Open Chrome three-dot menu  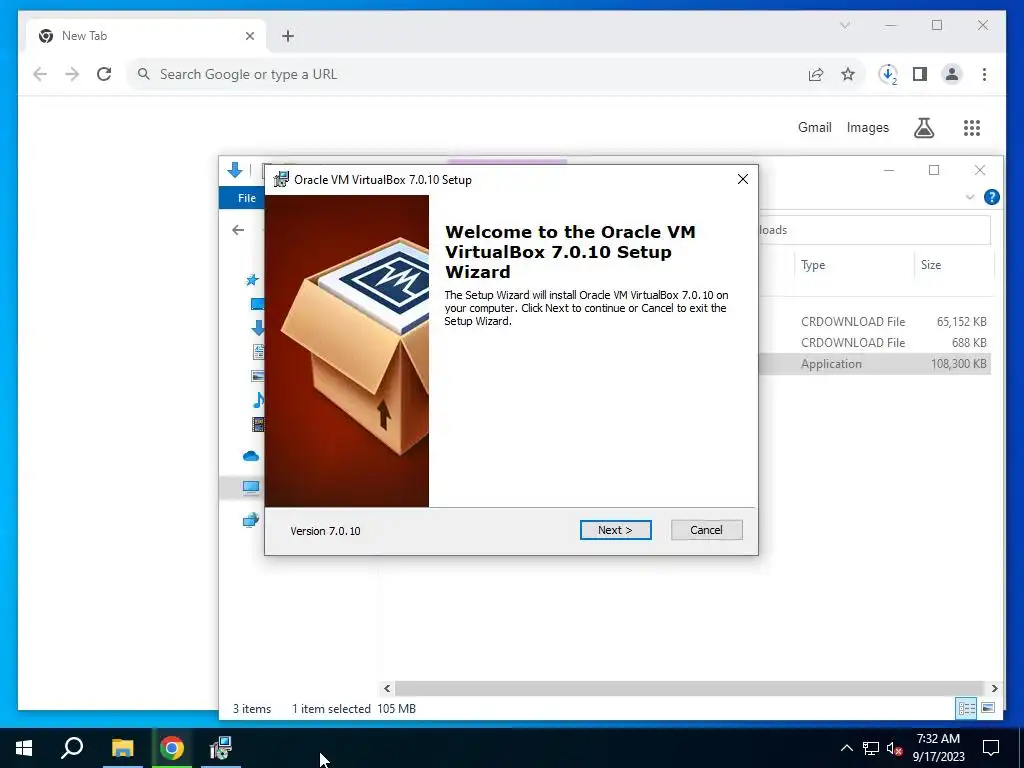pos(984,74)
